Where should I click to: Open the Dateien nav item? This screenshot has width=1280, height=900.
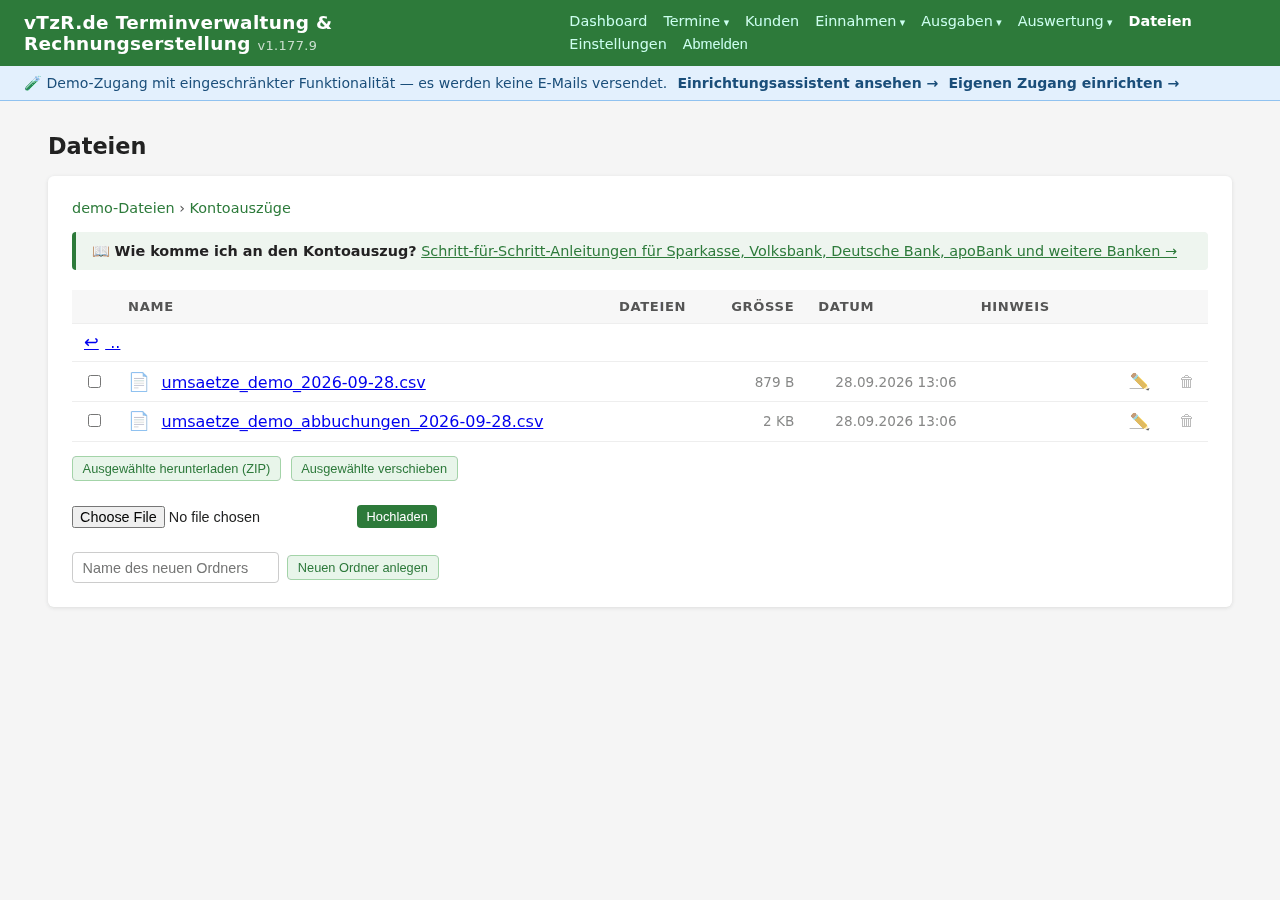tap(1160, 21)
